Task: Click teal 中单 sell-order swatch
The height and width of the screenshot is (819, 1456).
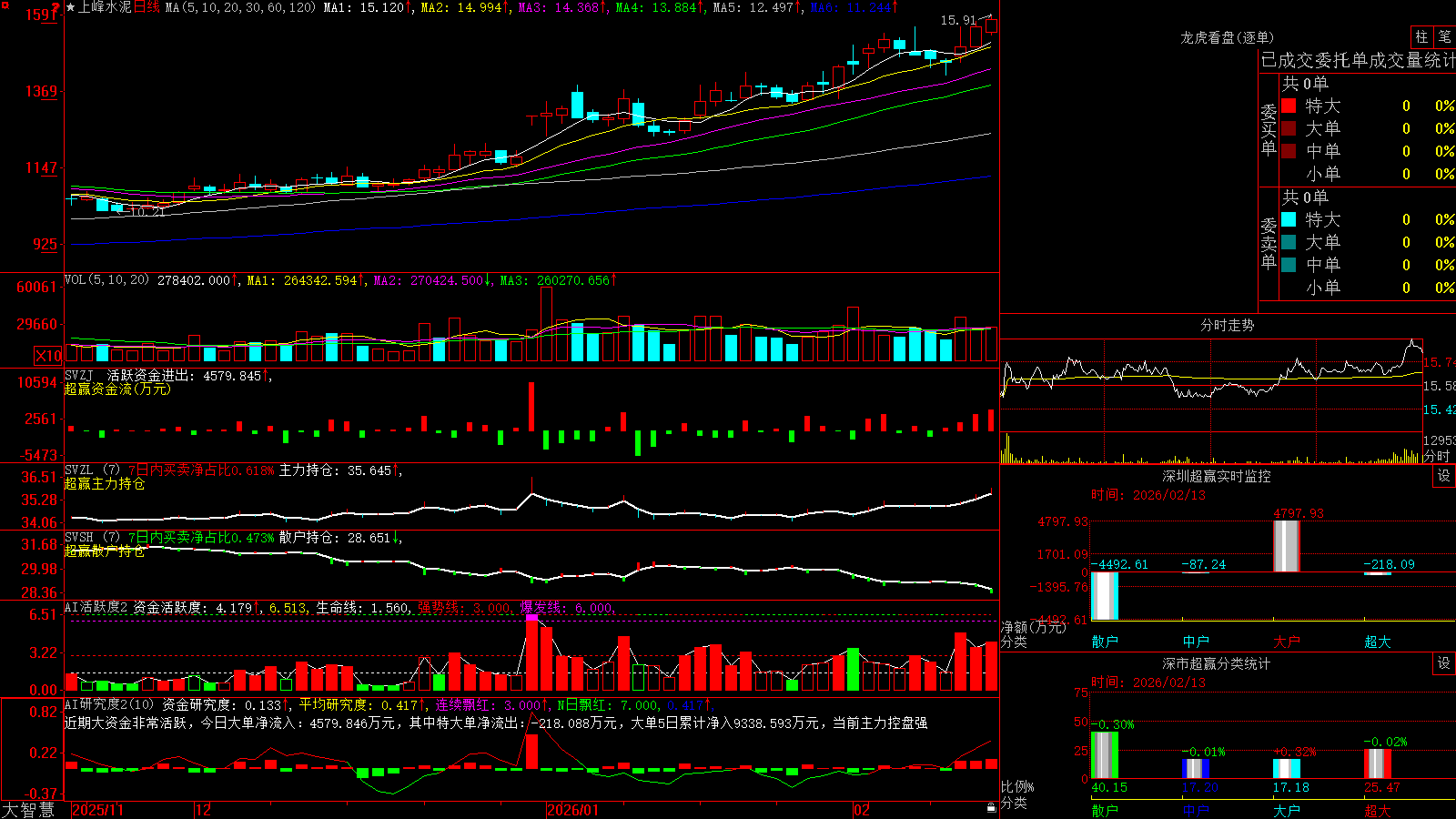Action: [1289, 265]
